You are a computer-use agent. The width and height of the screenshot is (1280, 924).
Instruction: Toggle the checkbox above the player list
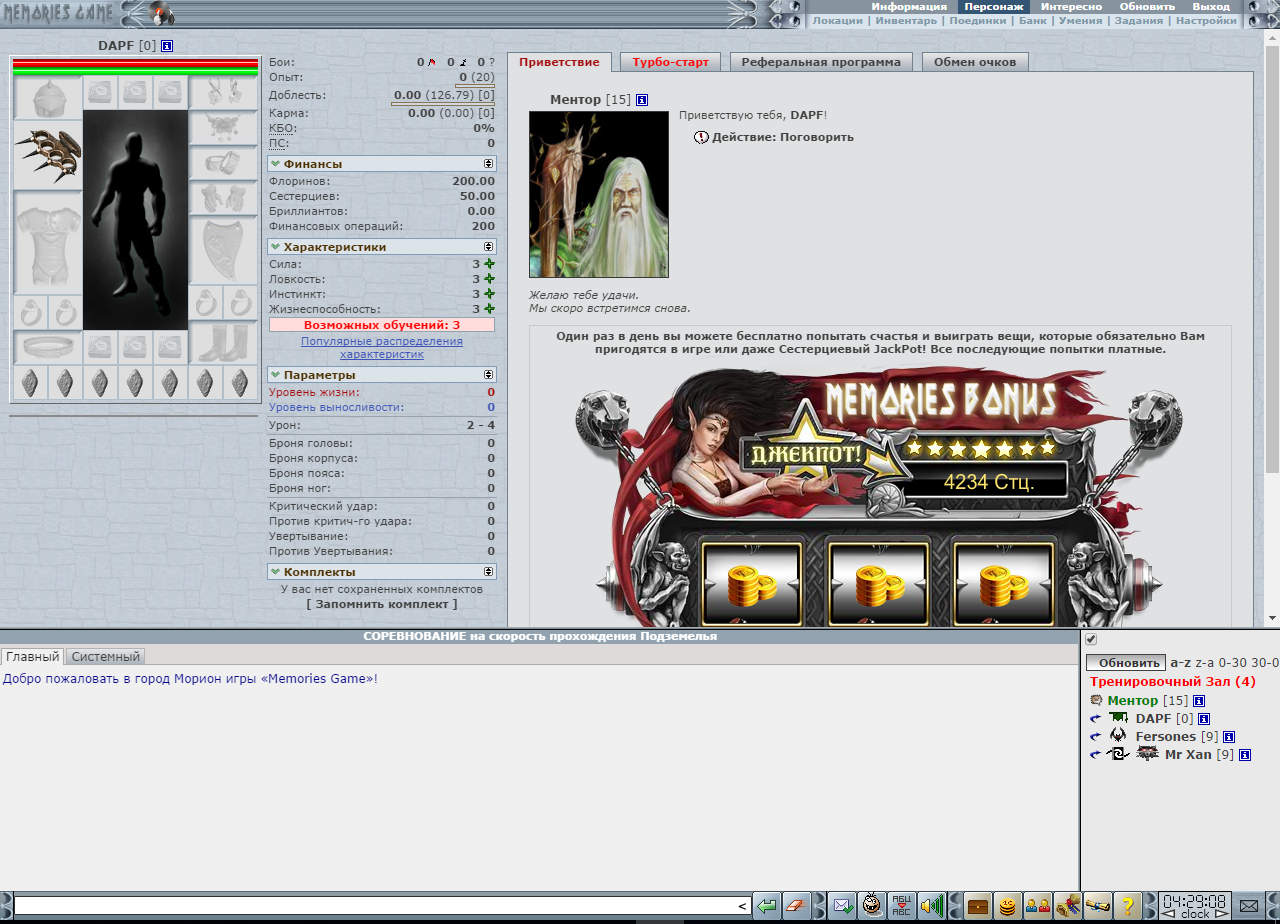click(x=1091, y=640)
